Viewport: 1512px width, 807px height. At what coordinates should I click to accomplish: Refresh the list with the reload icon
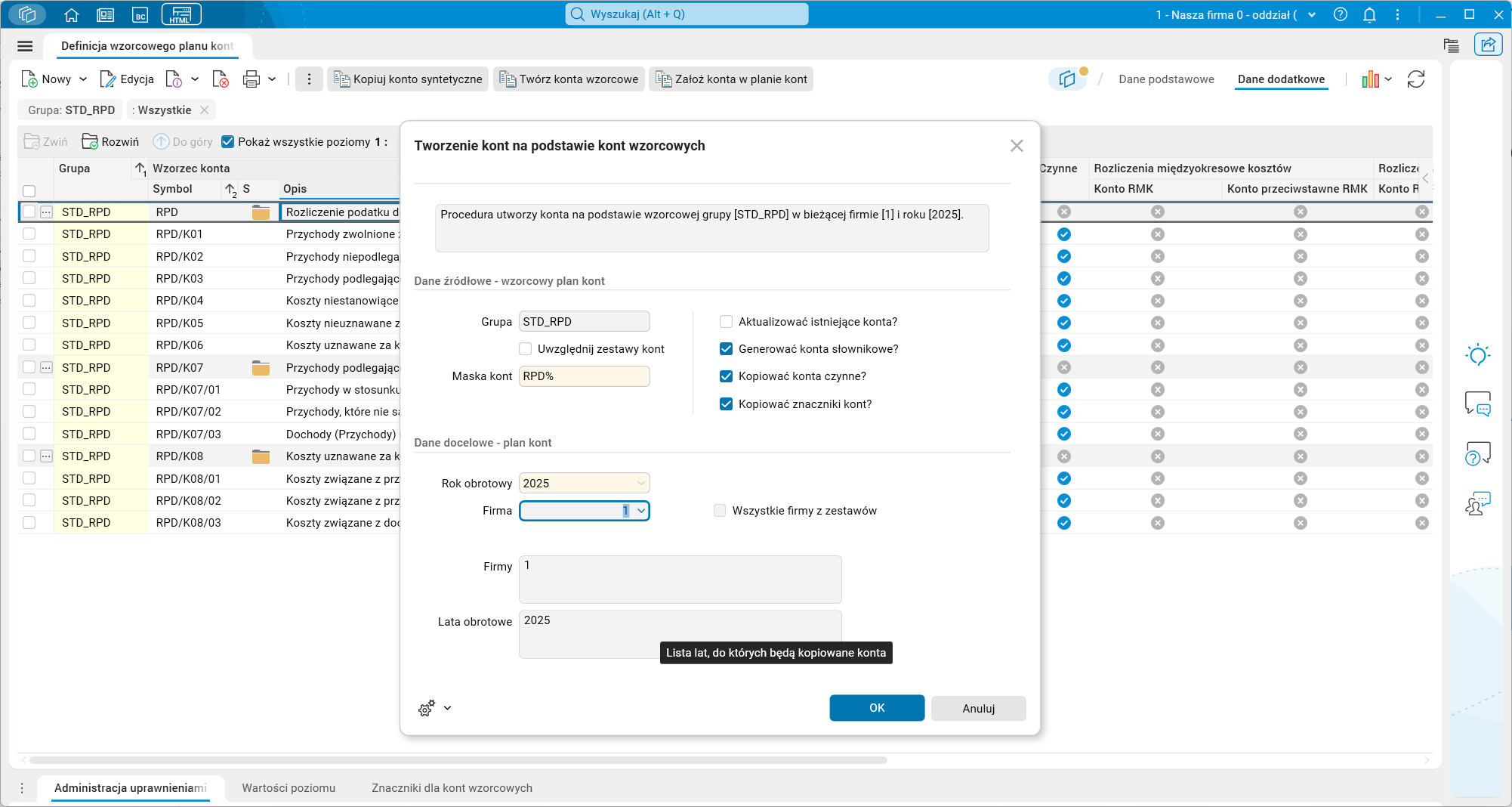pyautogui.click(x=1416, y=79)
